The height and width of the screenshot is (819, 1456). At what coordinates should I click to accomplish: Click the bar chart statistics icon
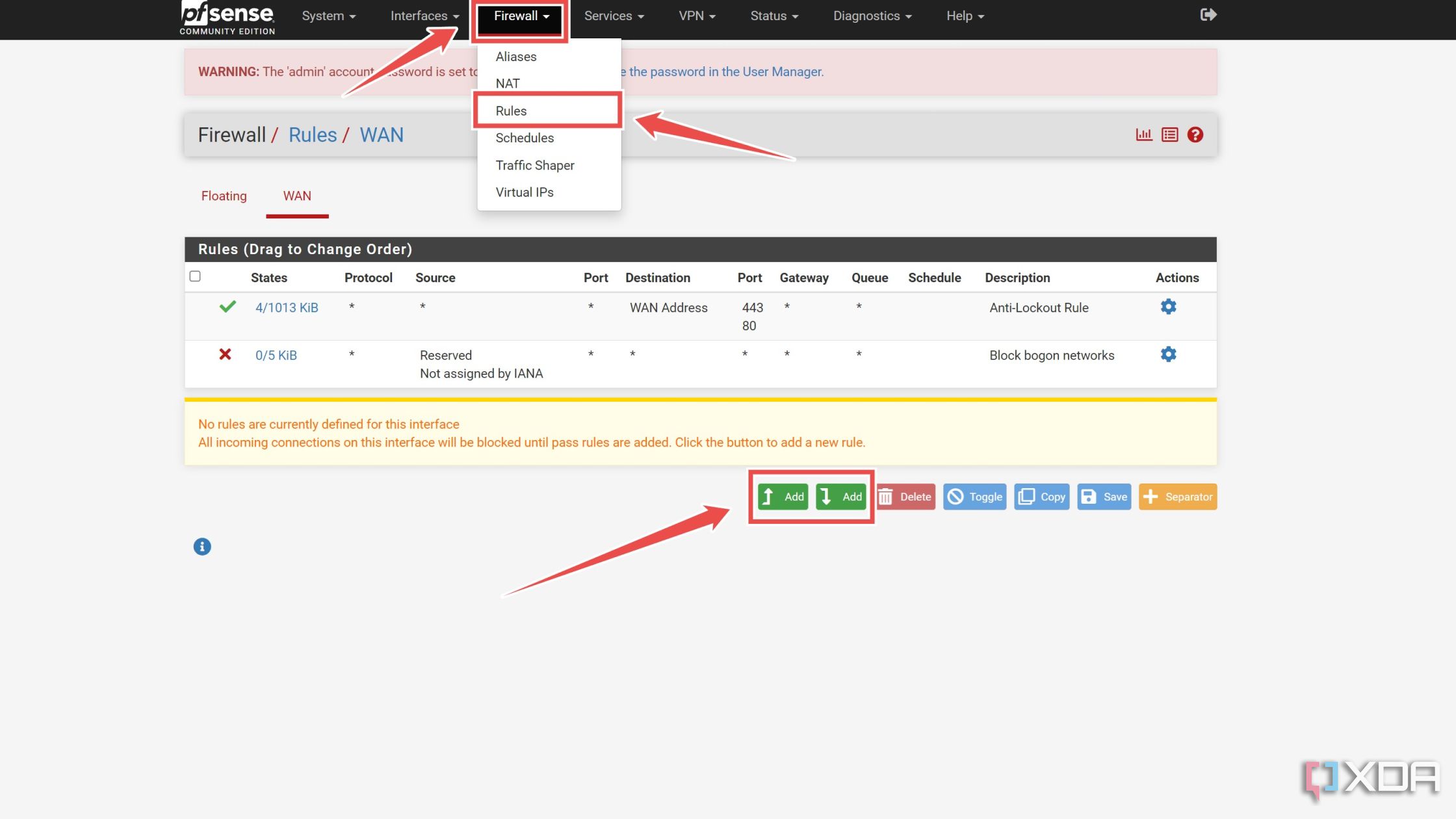click(x=1144, y=134)
